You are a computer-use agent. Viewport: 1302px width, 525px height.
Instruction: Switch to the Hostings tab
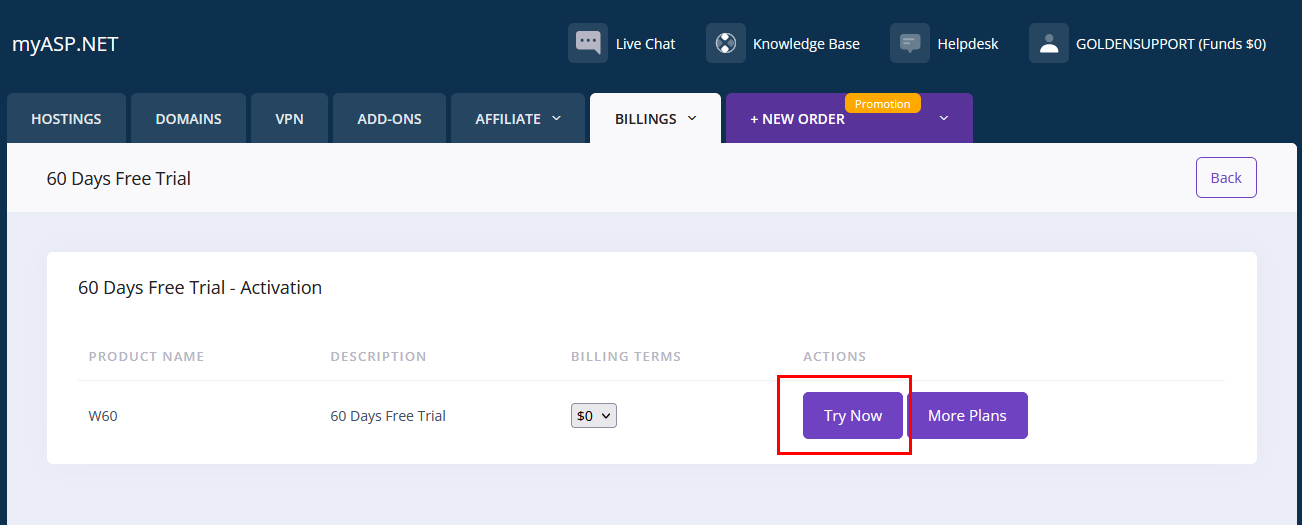coord(66,119)
